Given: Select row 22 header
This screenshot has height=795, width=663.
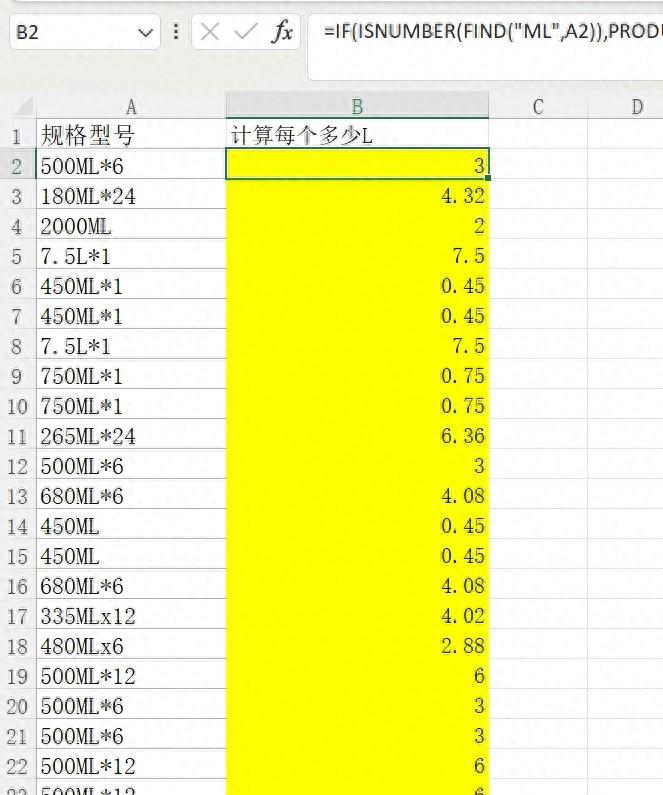Looking at the screenshot, I should (x=17, y=766).
